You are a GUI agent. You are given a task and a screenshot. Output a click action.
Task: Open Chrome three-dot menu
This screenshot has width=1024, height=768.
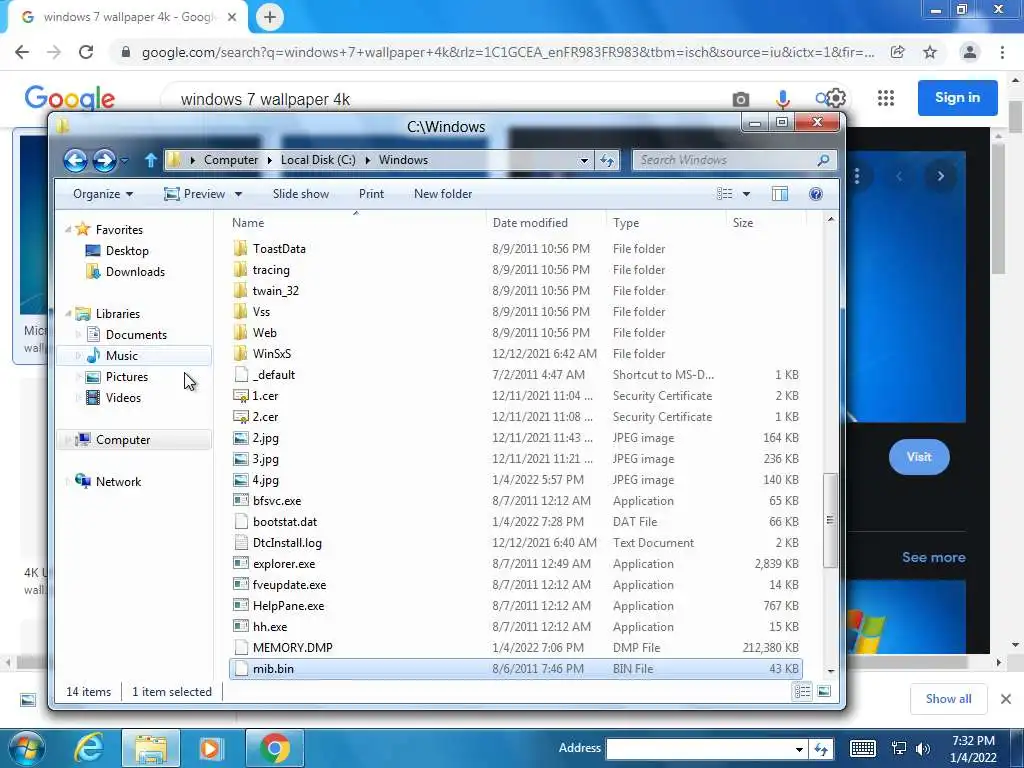1002,52
